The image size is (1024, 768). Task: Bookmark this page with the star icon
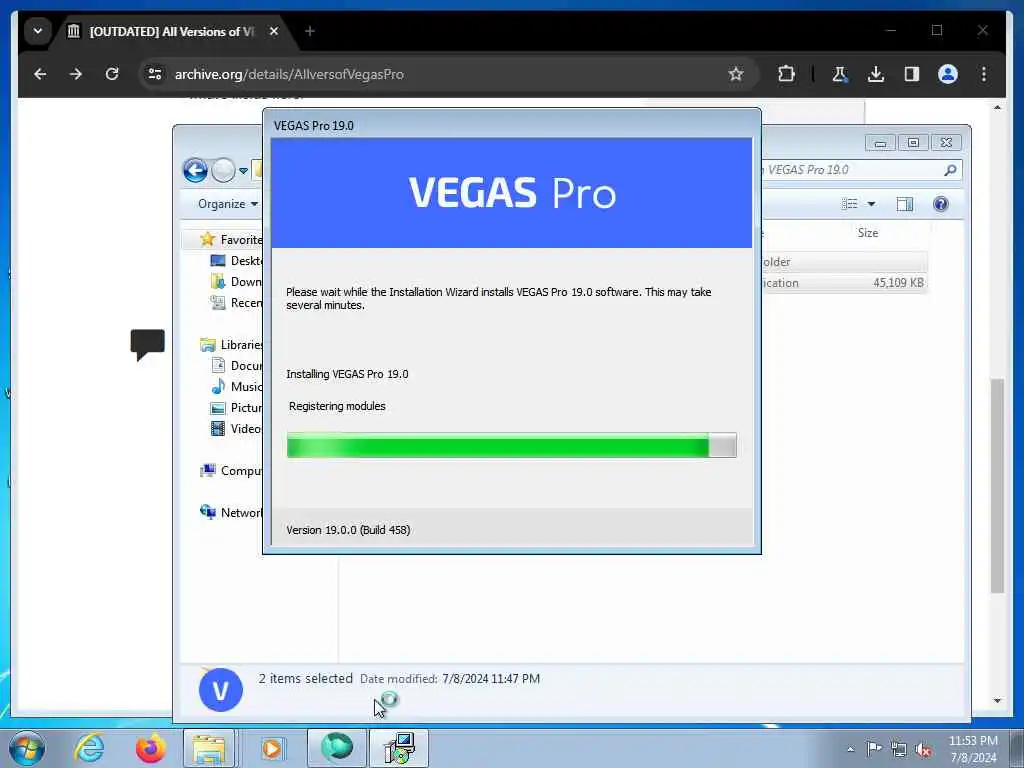click(x=736, y=74)
